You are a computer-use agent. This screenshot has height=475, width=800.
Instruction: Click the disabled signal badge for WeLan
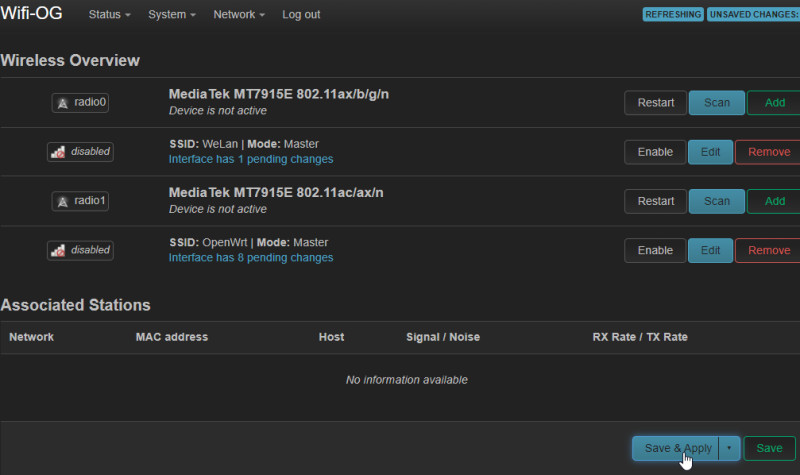click(80, 152)
